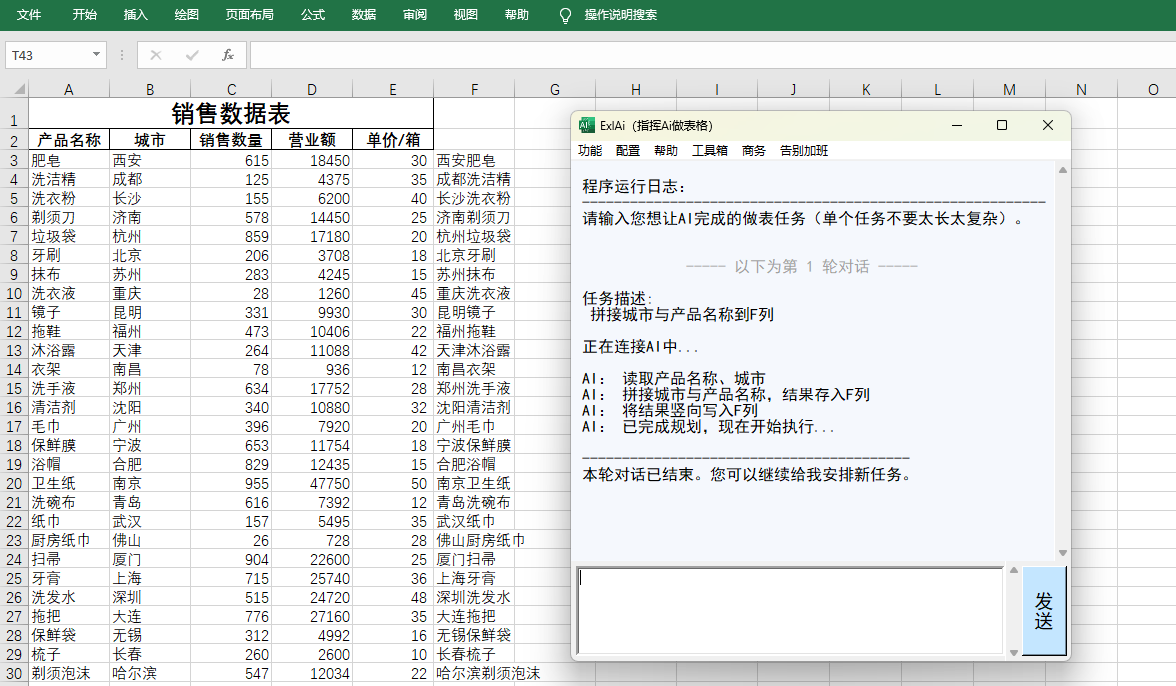Open the 页面布局 ribbon tab

coord(250,15)
